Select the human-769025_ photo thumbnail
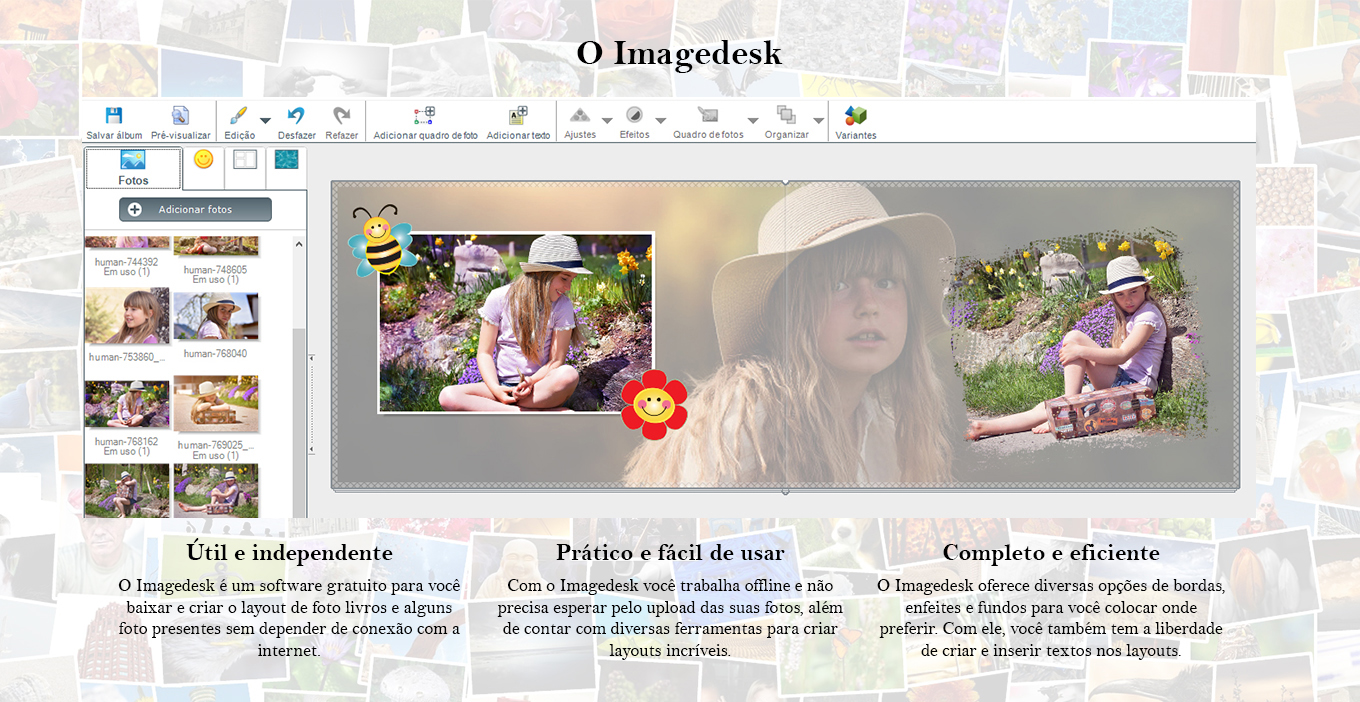Viewport: 1360px width, 702px height. pos(216,404)
